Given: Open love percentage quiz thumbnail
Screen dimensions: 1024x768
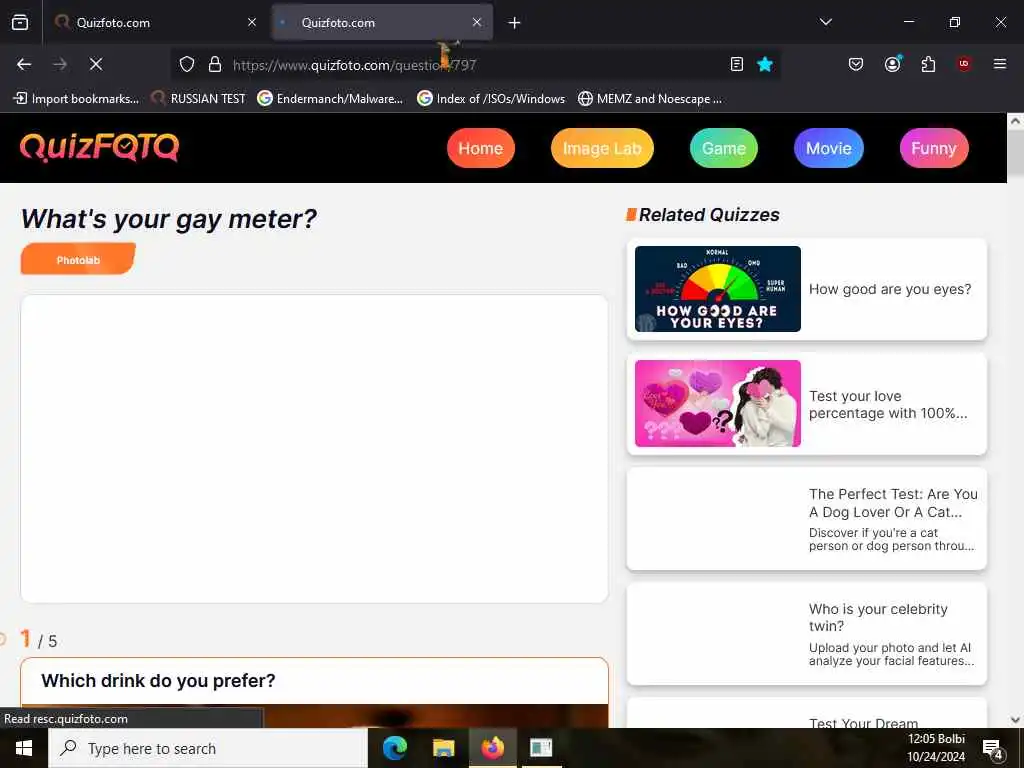Looking at the screenshot, I should (x=718, y=404).
